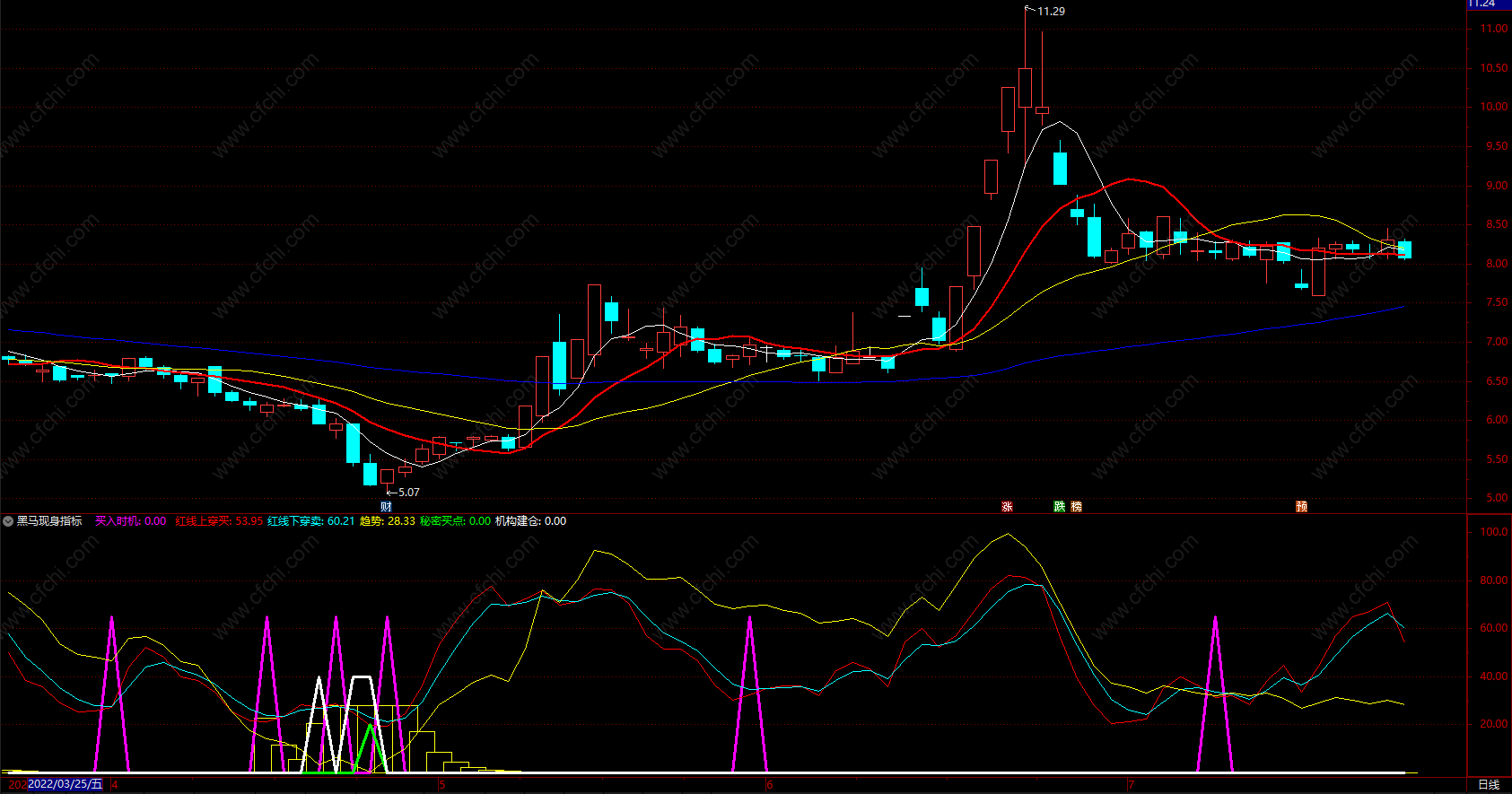Click the blue 财 info marker

coord(386,507)
